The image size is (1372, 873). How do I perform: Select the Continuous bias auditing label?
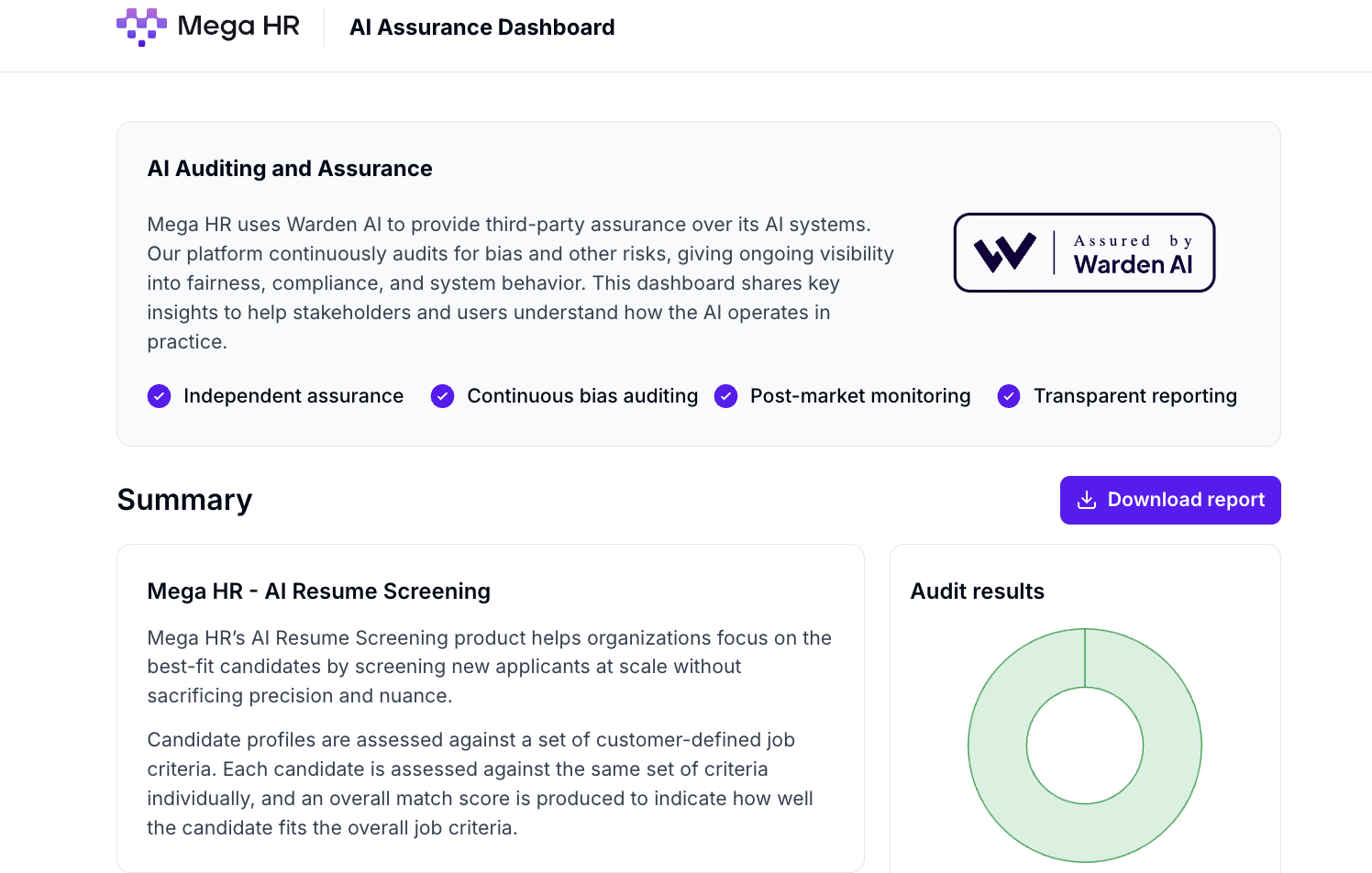[x=582, y=396]
